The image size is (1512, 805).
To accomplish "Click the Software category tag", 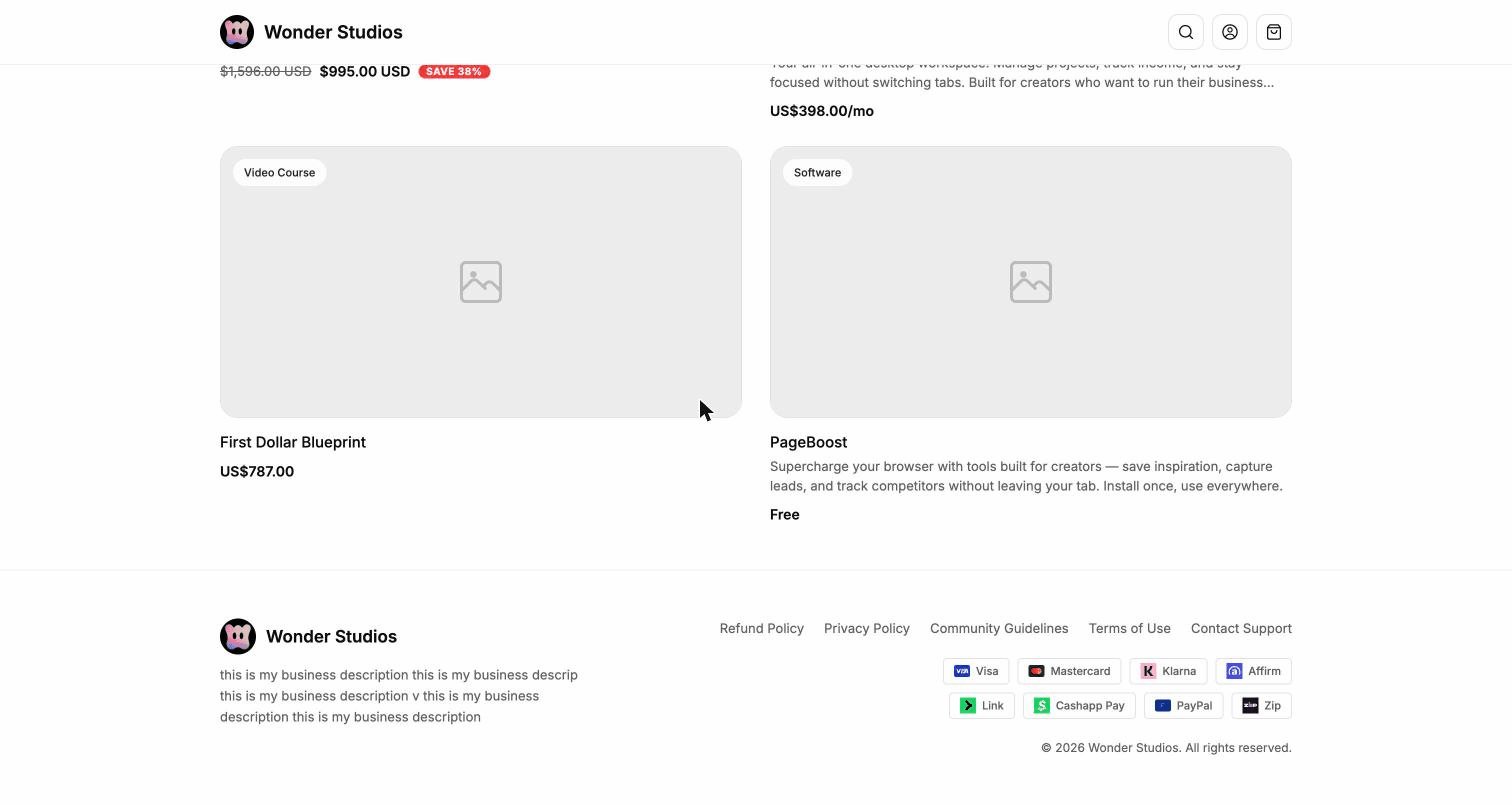I will point(817,172).
